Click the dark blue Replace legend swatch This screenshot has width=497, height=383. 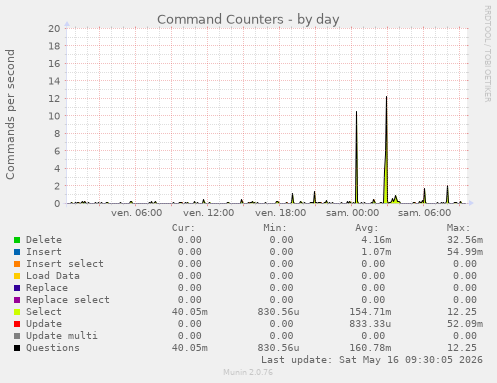(x=17, y=288)
